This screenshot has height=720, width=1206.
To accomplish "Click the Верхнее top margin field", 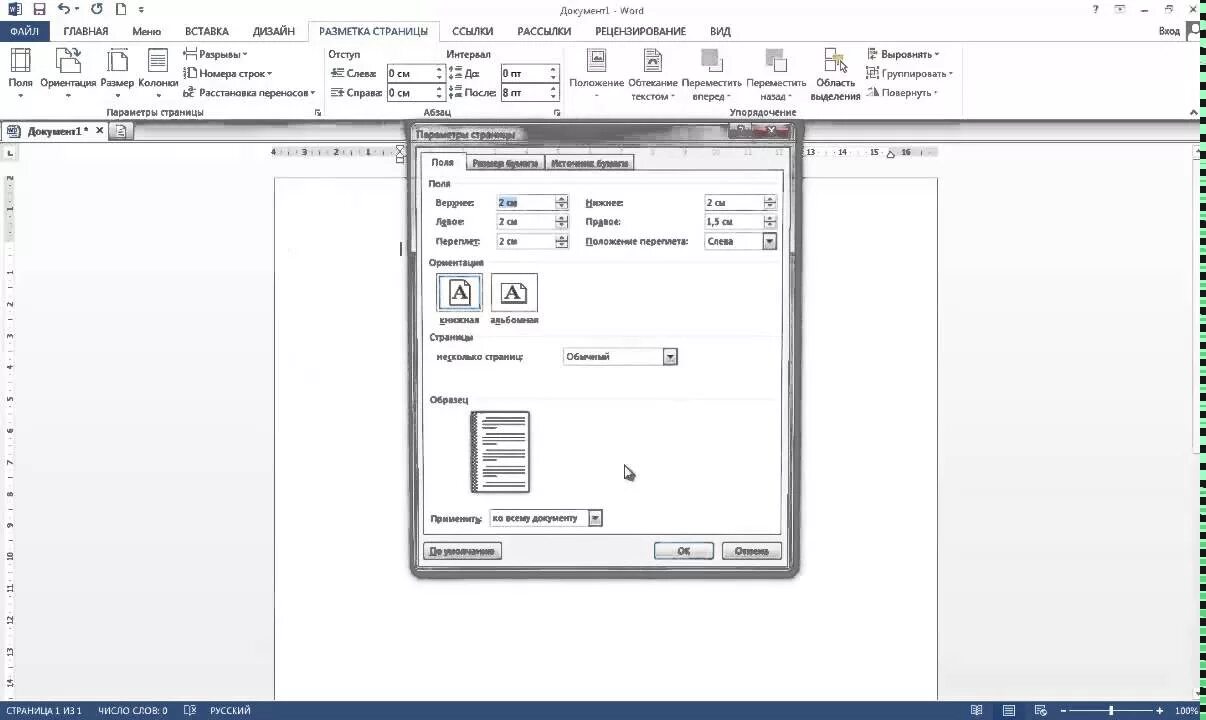I will click(x=525, y=202).
